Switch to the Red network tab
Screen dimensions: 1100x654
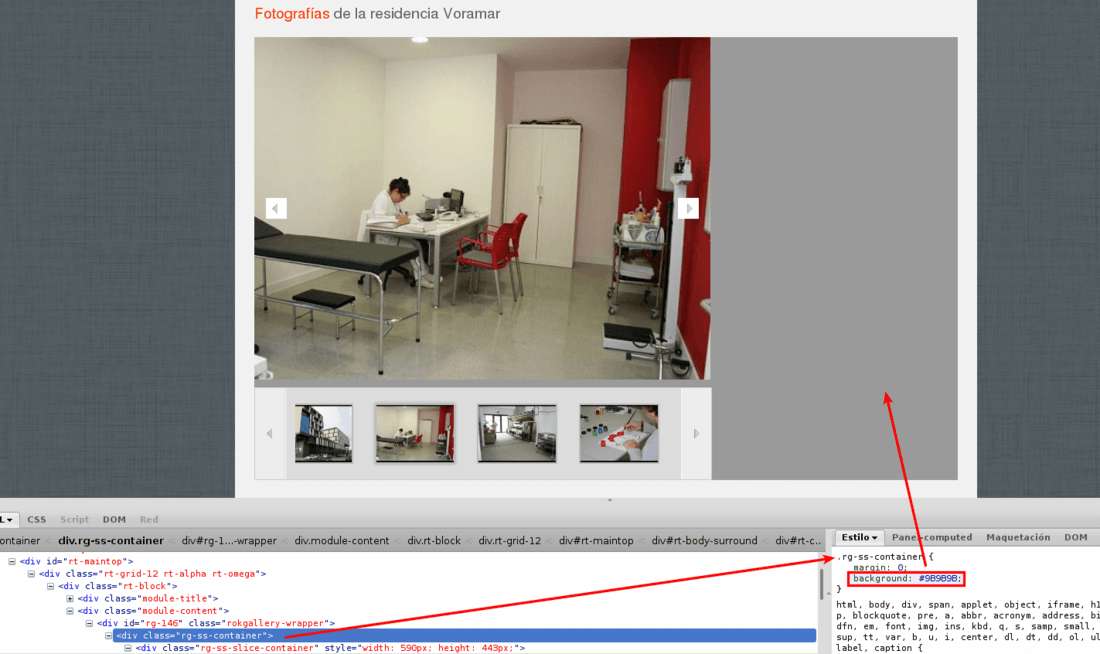pyautogui.click(x=149, y=519)
